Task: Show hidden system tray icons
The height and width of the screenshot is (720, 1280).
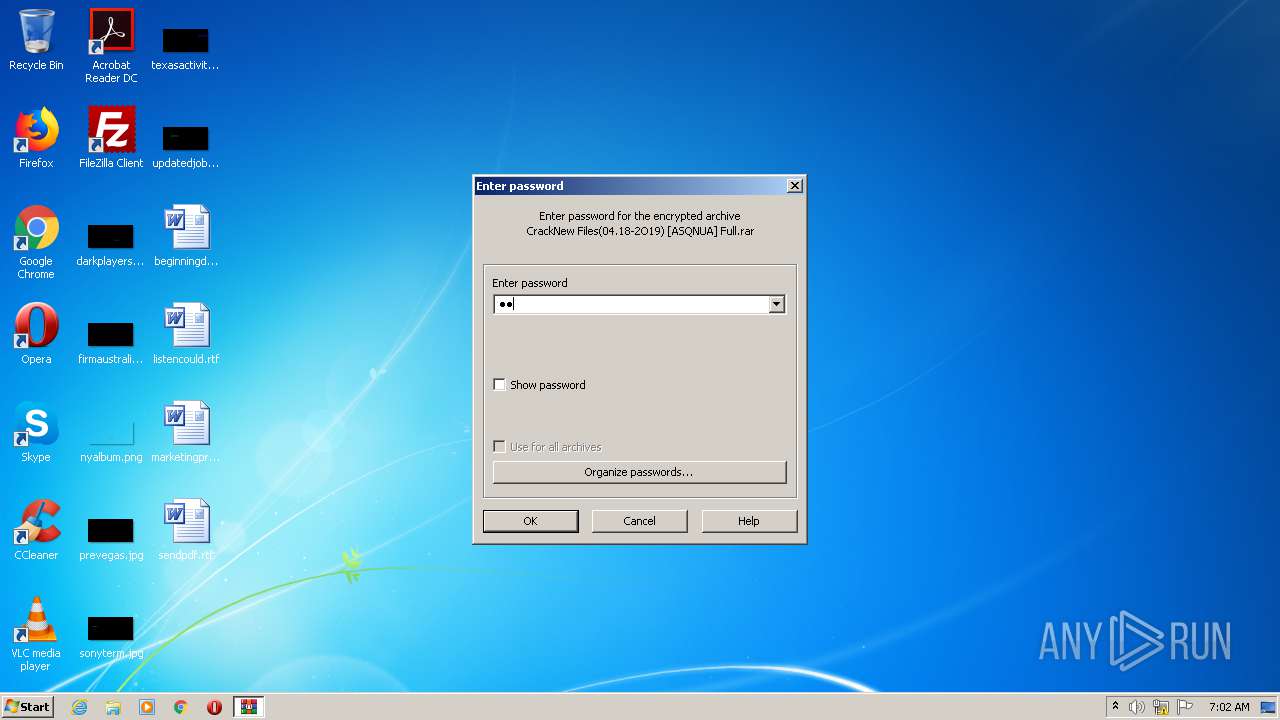Action: point(1116,707)
